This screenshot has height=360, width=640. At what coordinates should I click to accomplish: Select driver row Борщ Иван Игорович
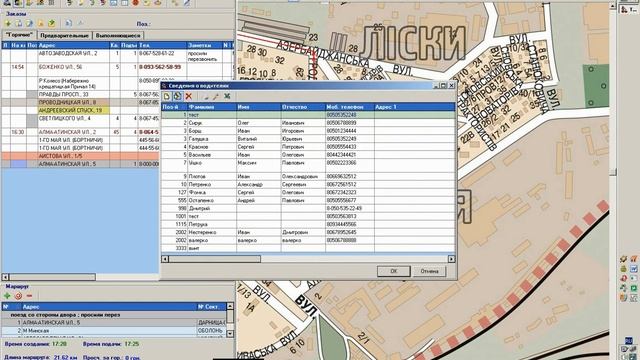coord(308,131)
